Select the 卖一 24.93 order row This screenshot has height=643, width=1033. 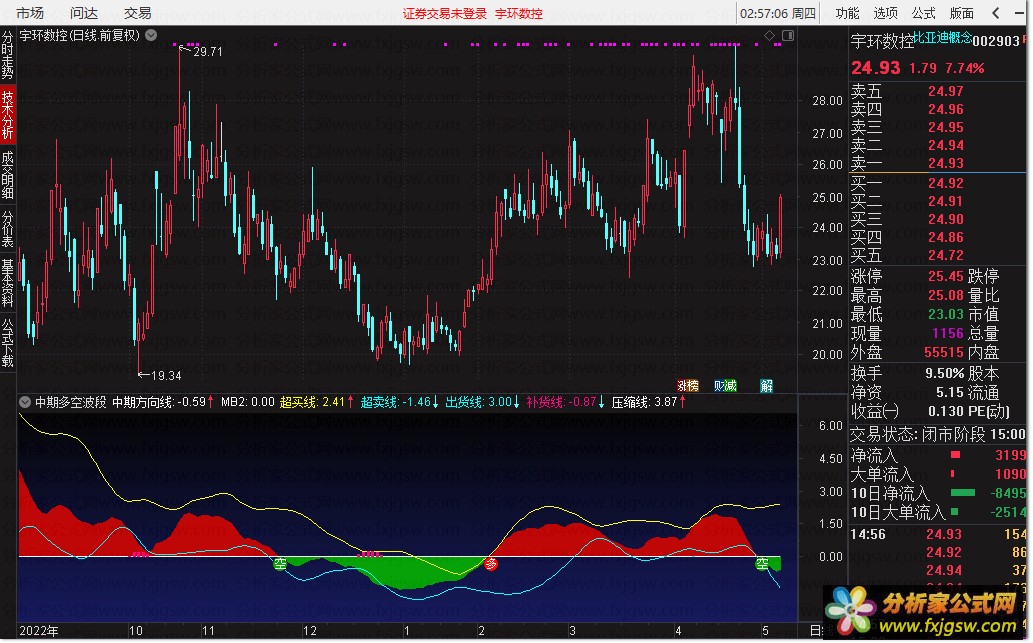(x=937, y=163)
